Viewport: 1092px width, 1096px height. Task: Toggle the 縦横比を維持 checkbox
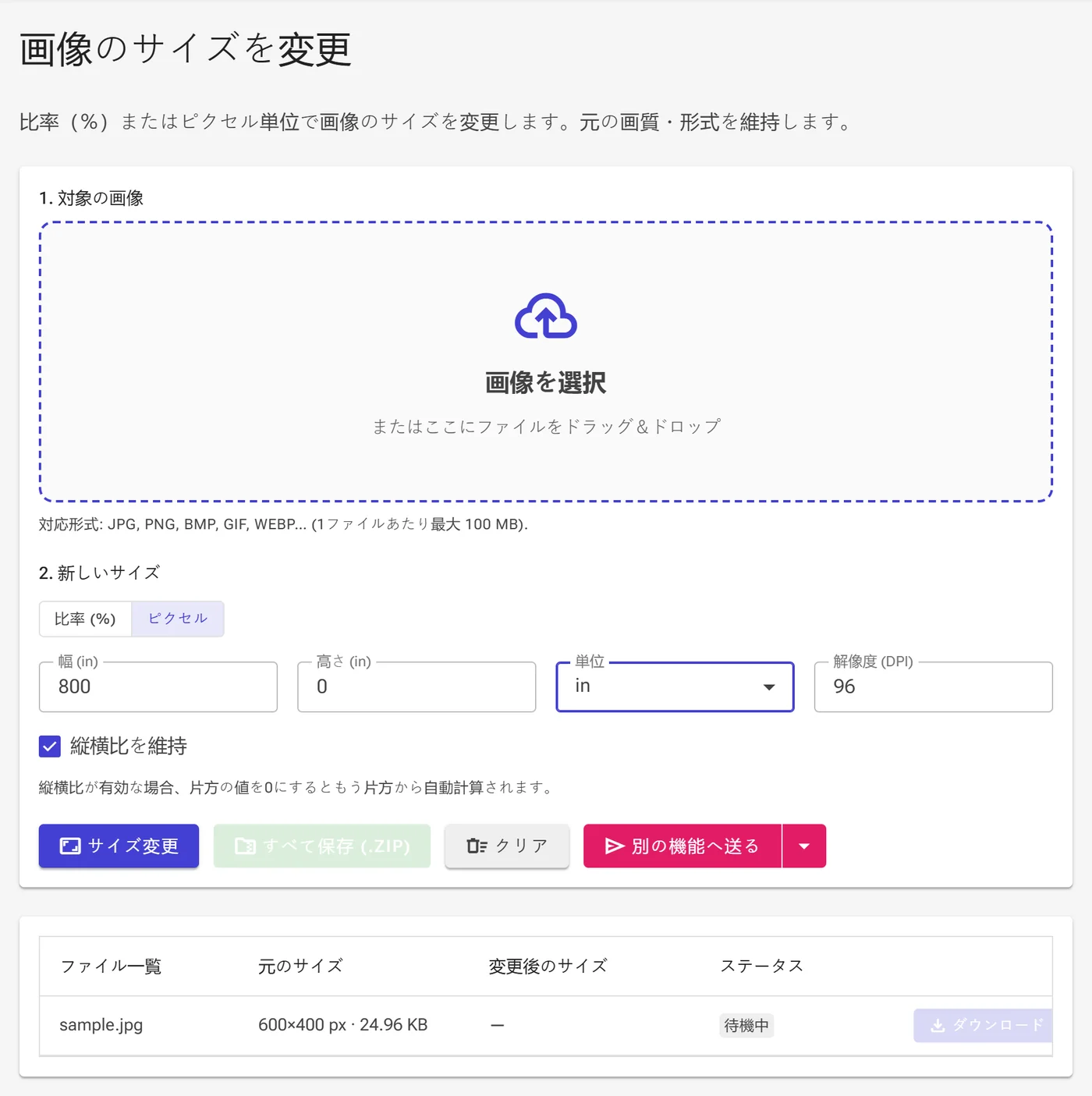point(50,747)
